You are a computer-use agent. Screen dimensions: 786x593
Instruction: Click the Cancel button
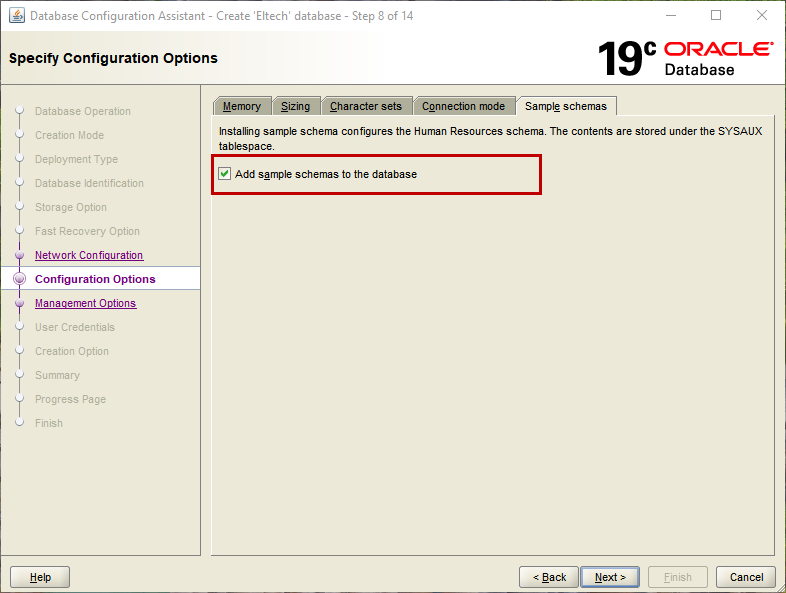click(746, 577)
